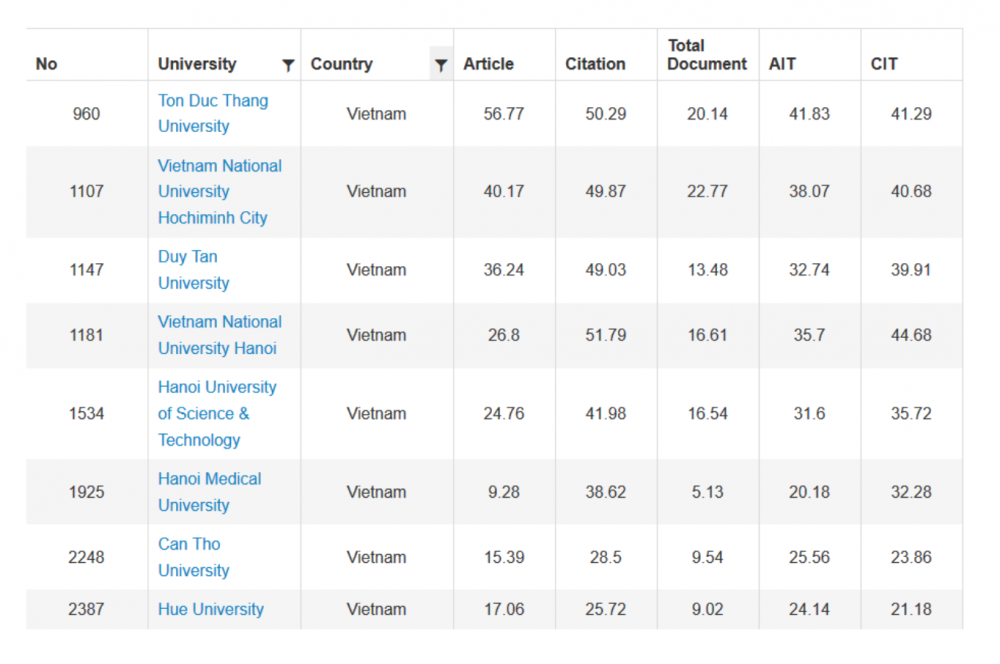The image size is (1000, 664).
Task: Open the Ton Duc Thang University link
Action: 213,114
